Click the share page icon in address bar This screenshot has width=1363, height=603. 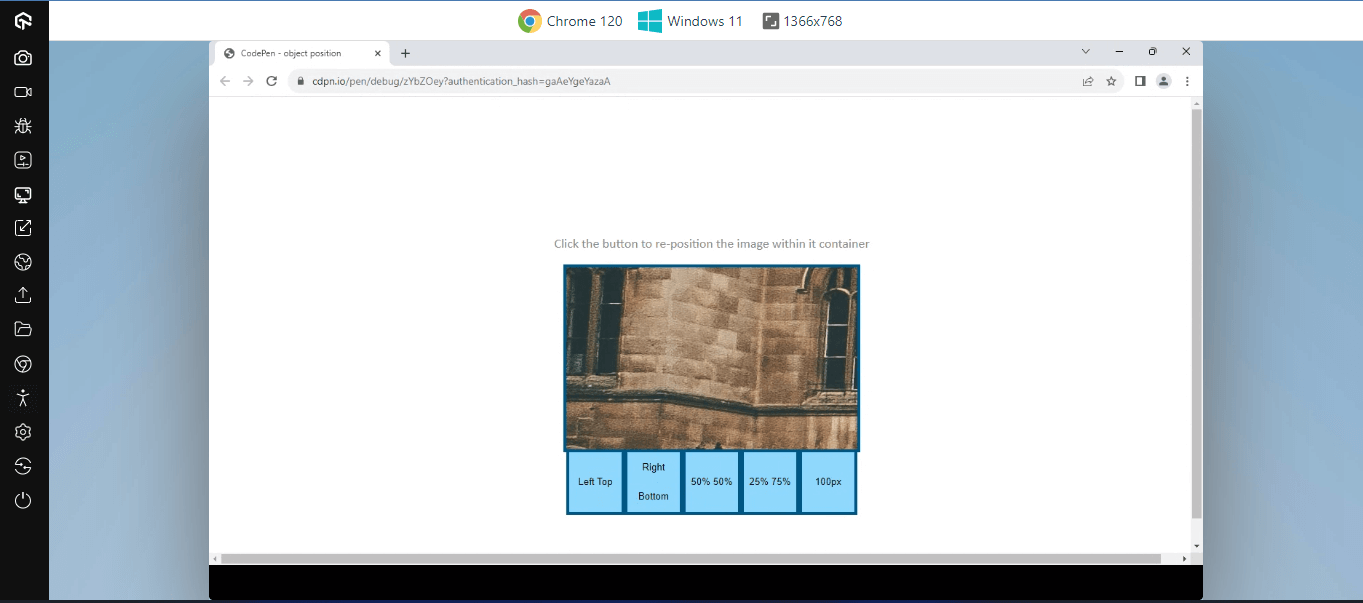click(x=1088, y=81)
